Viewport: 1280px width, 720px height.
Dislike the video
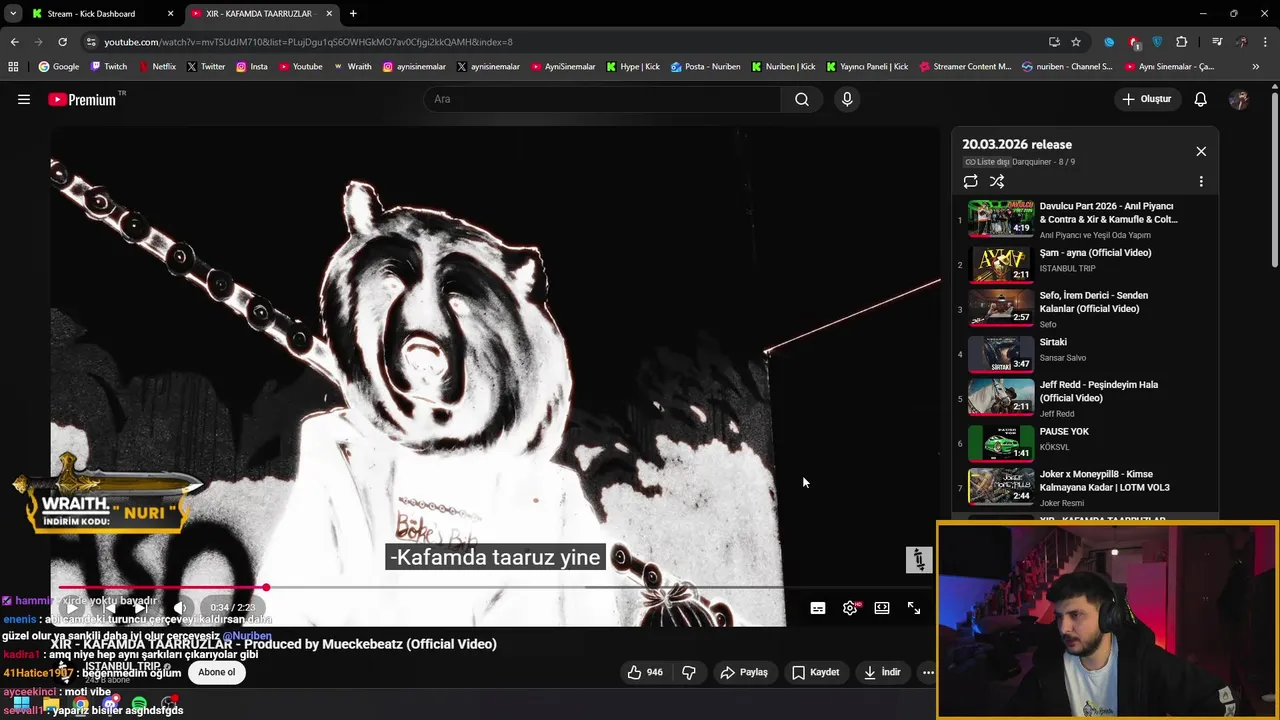[689, 672]
